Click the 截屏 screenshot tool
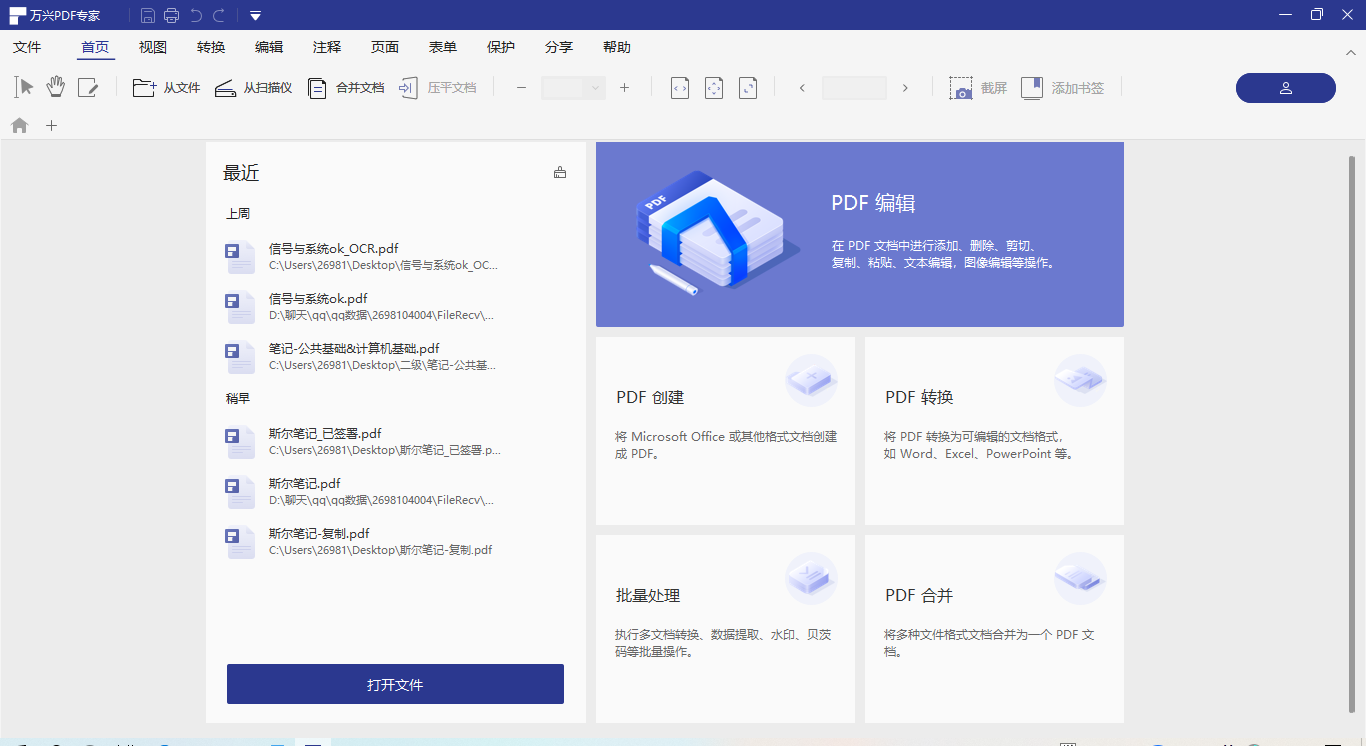 point(978,88)
